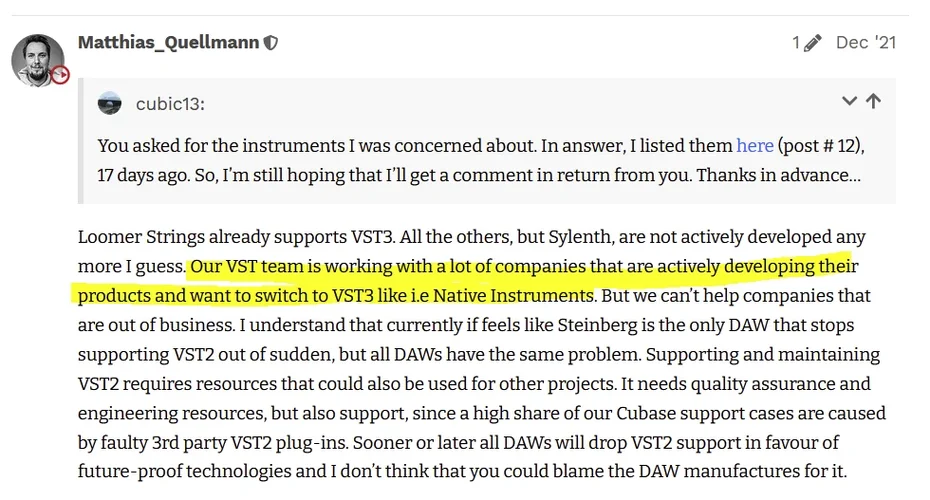This screenshot has width=930, height=500.
Task: Click the Dec '21 post date
Action: click(866, 43)
